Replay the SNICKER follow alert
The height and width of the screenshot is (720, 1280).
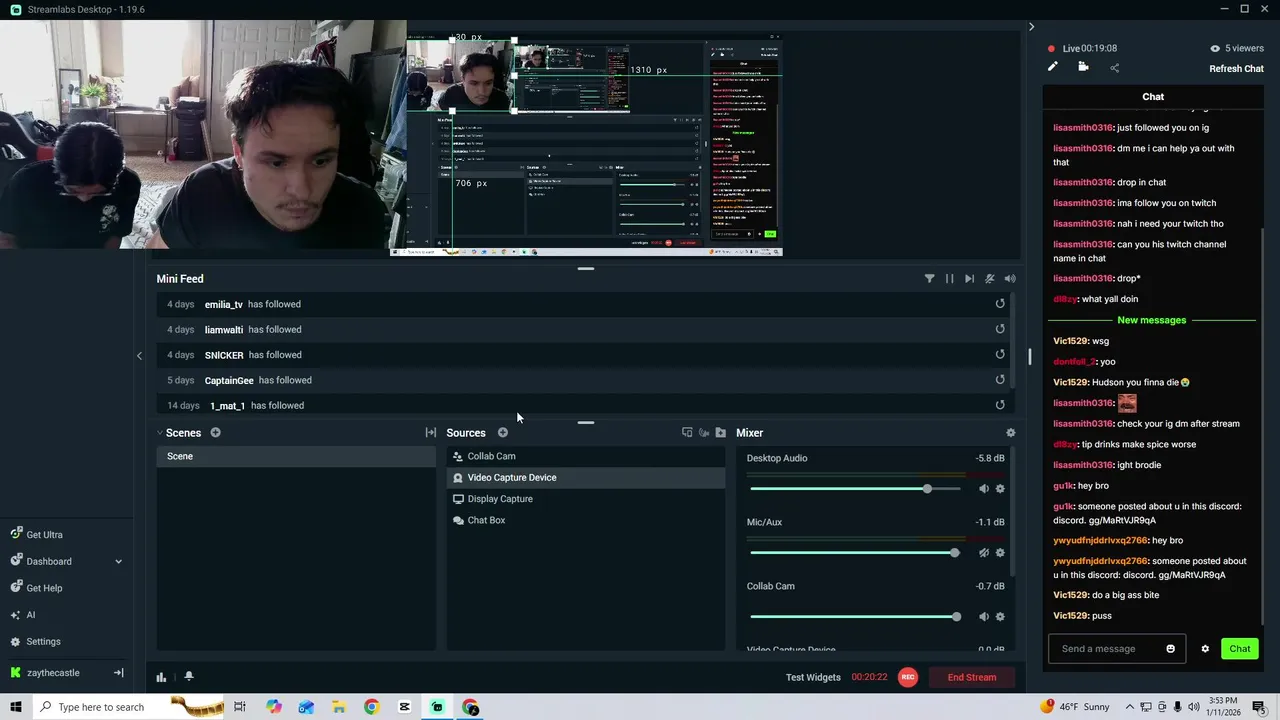tap(1000, 354)
